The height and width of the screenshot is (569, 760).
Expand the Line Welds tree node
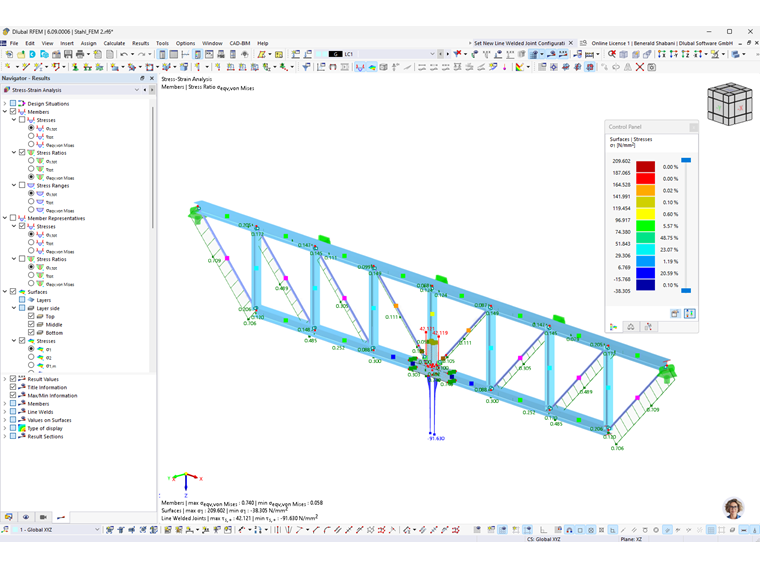(x=5, y=412)
